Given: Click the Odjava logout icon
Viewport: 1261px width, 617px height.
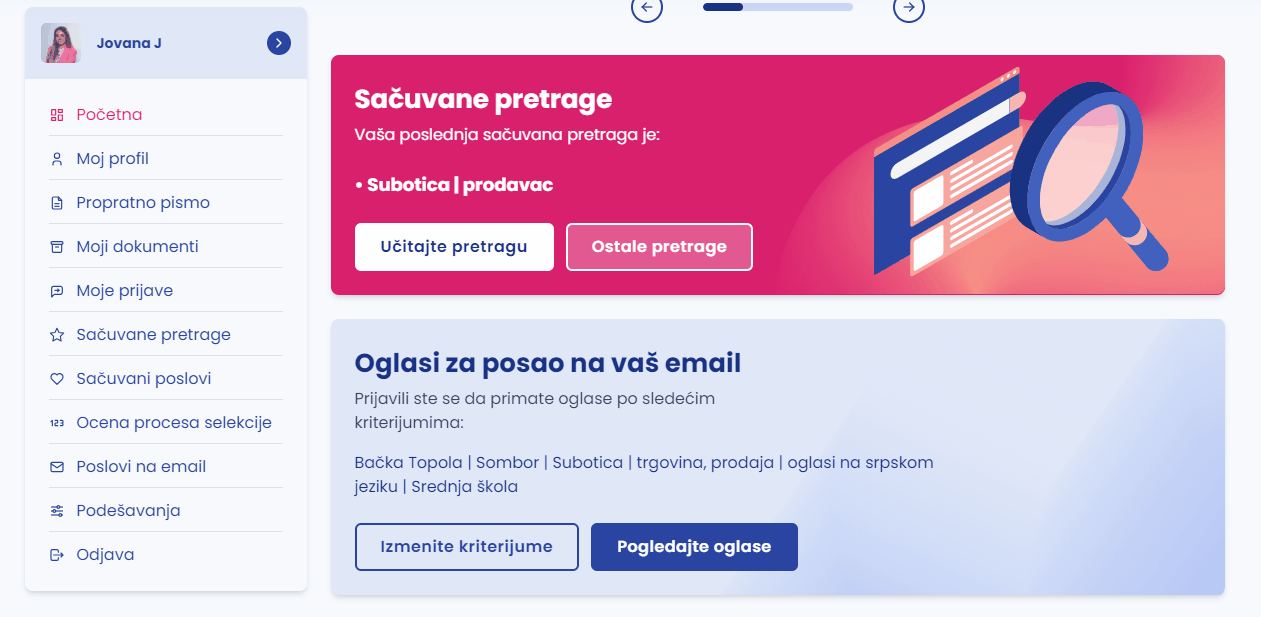Looking at the screenshot, I should pos(57,555).
